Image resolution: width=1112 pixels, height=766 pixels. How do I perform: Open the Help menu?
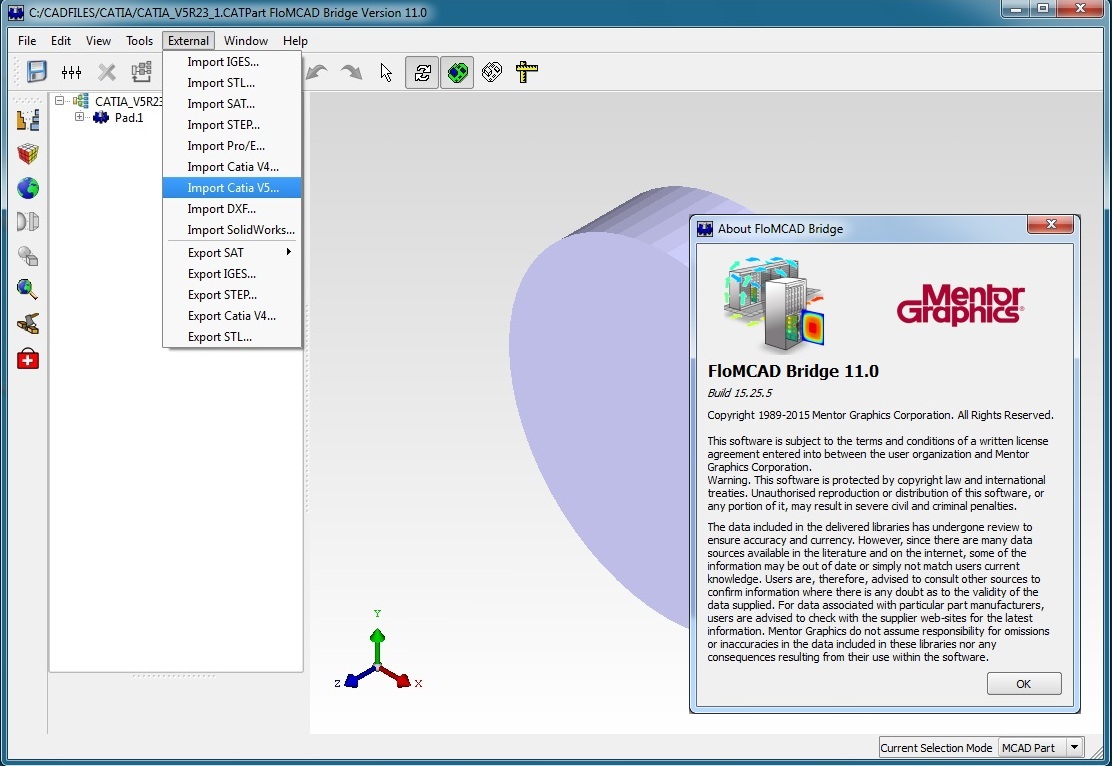tap(296, 40)
